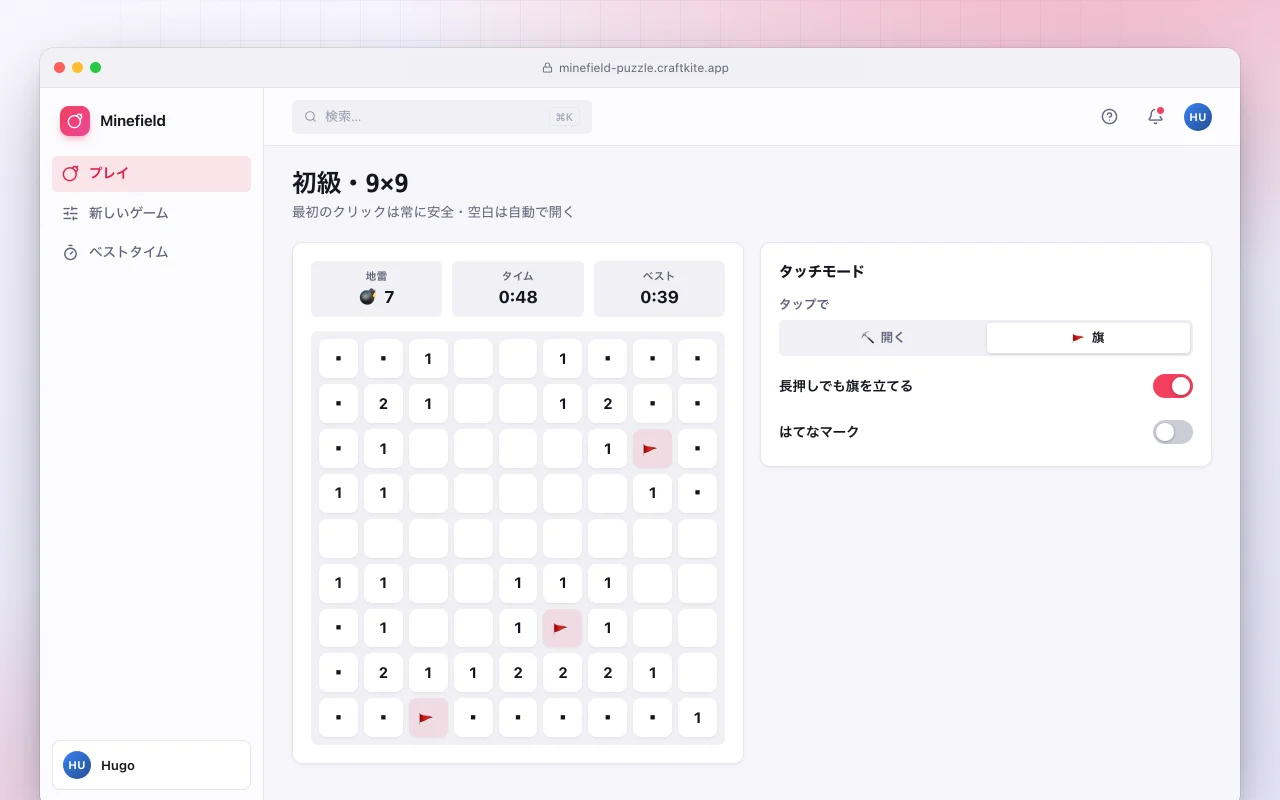
Task: Click the flagged cell between two 1 cells
Action: [562, 628]
